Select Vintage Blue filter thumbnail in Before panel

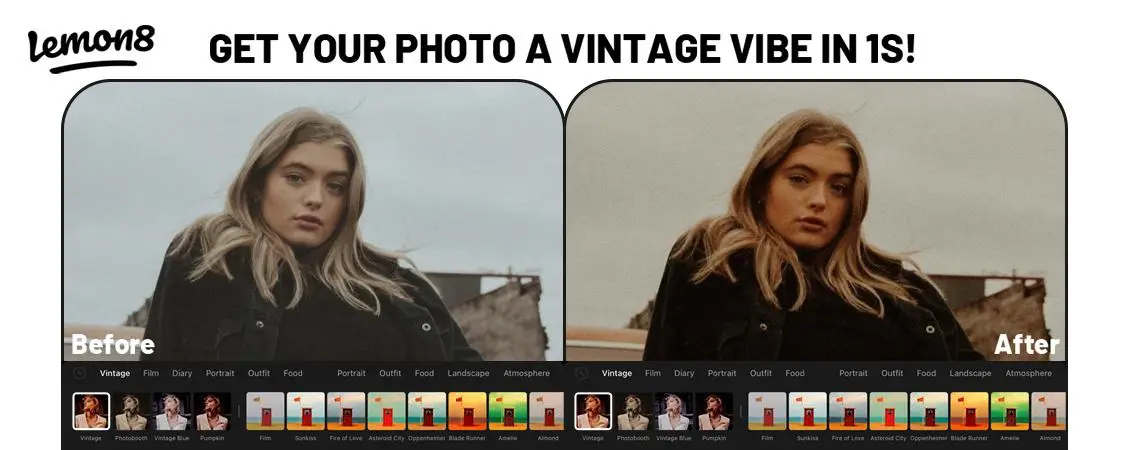[x=171, y=411]
